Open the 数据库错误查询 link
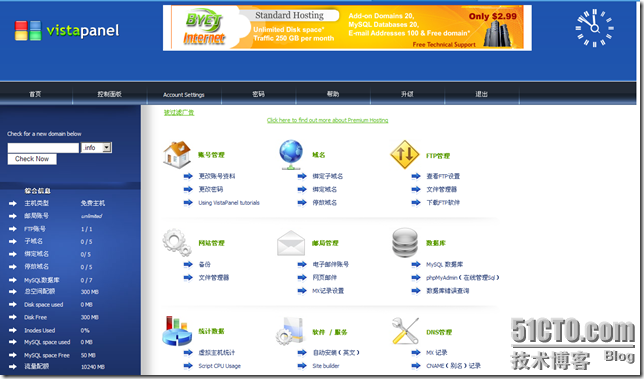 tap(448, 291)
